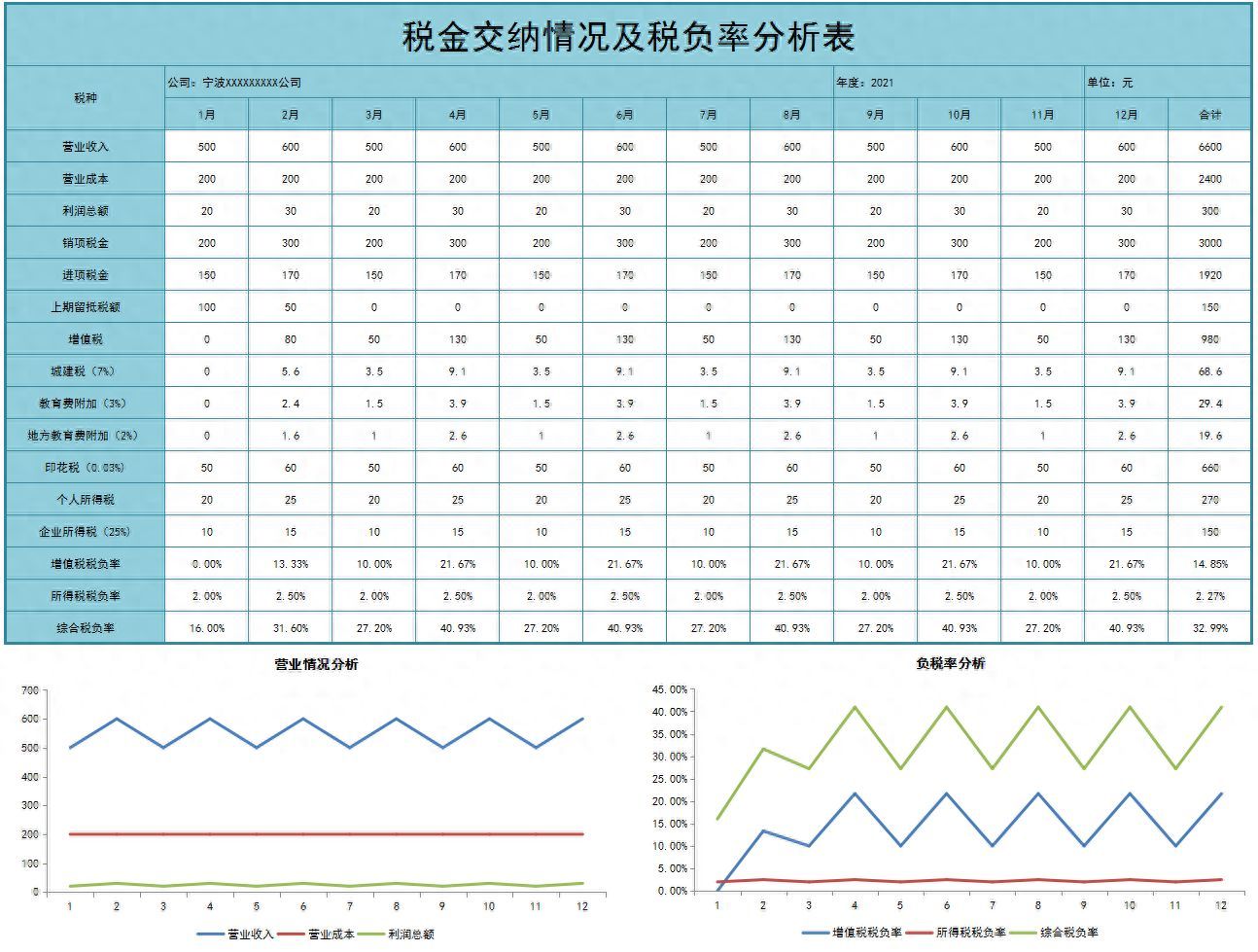Select the 32.99% total 综合税负率 cell
Screen dimensions: 1258x952
[x=1209, y=628]
